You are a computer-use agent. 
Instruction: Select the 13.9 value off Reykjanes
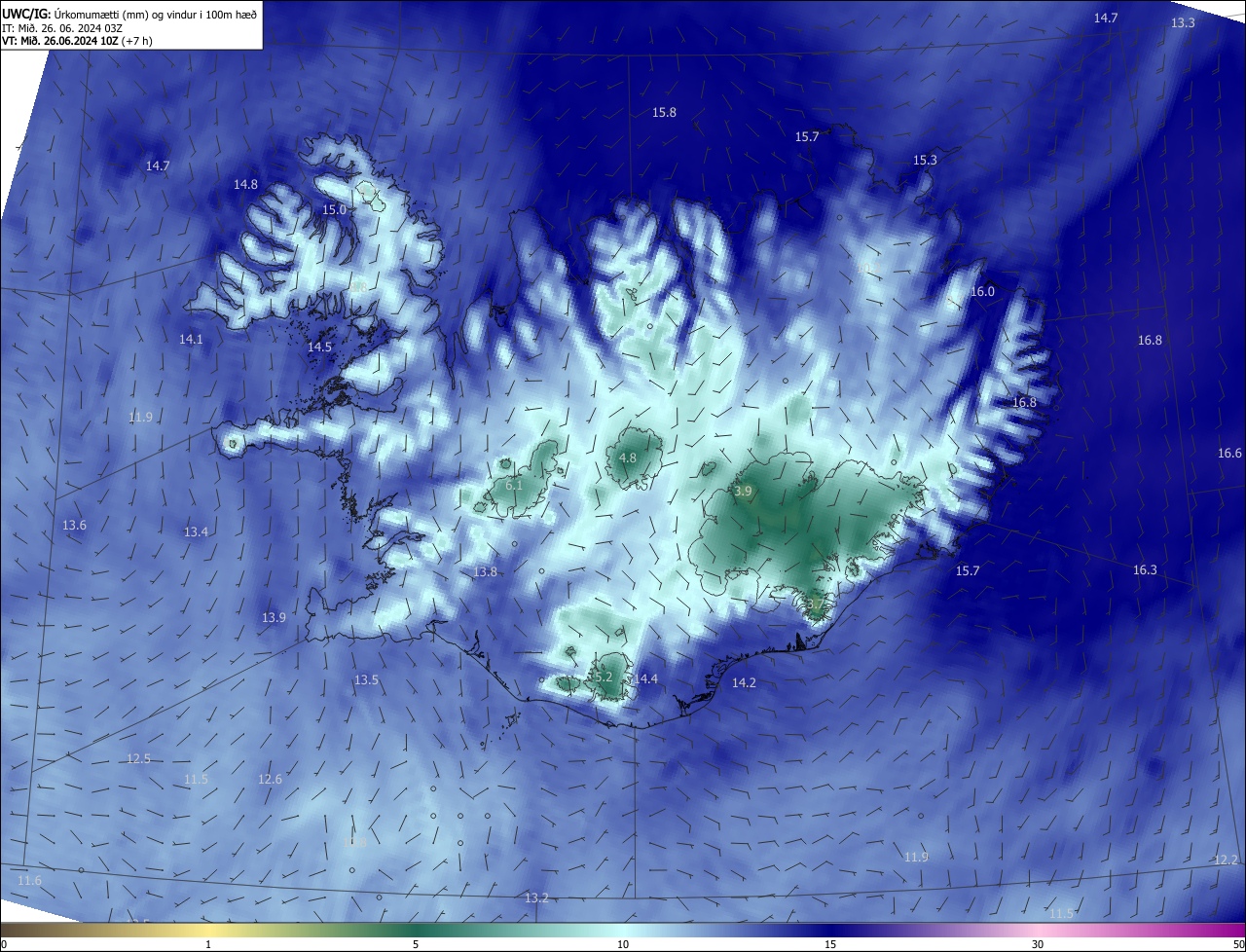point(274,617)
